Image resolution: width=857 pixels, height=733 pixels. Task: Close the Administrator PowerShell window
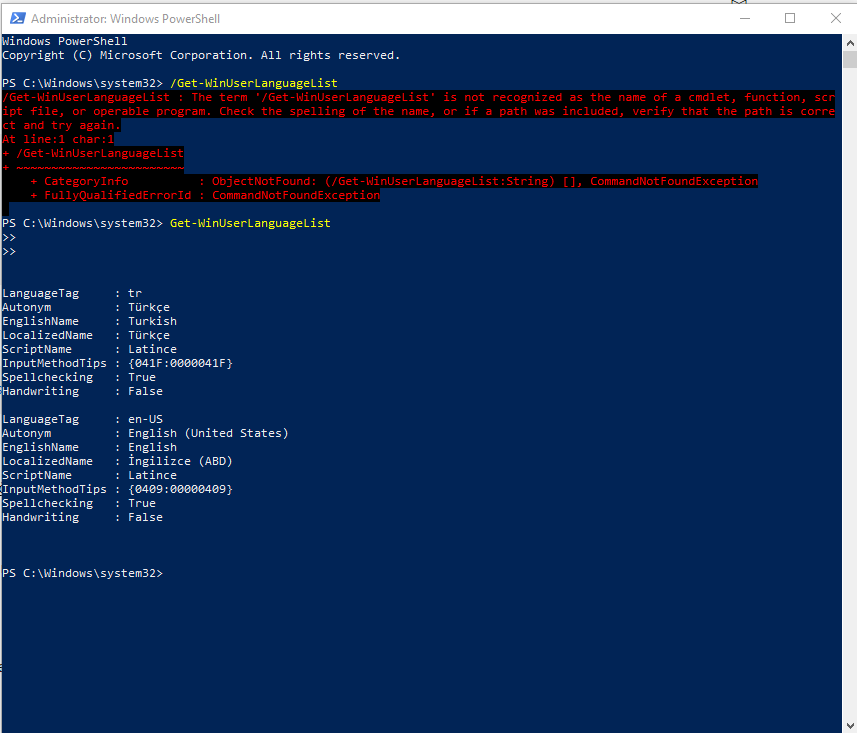point(836,18)
